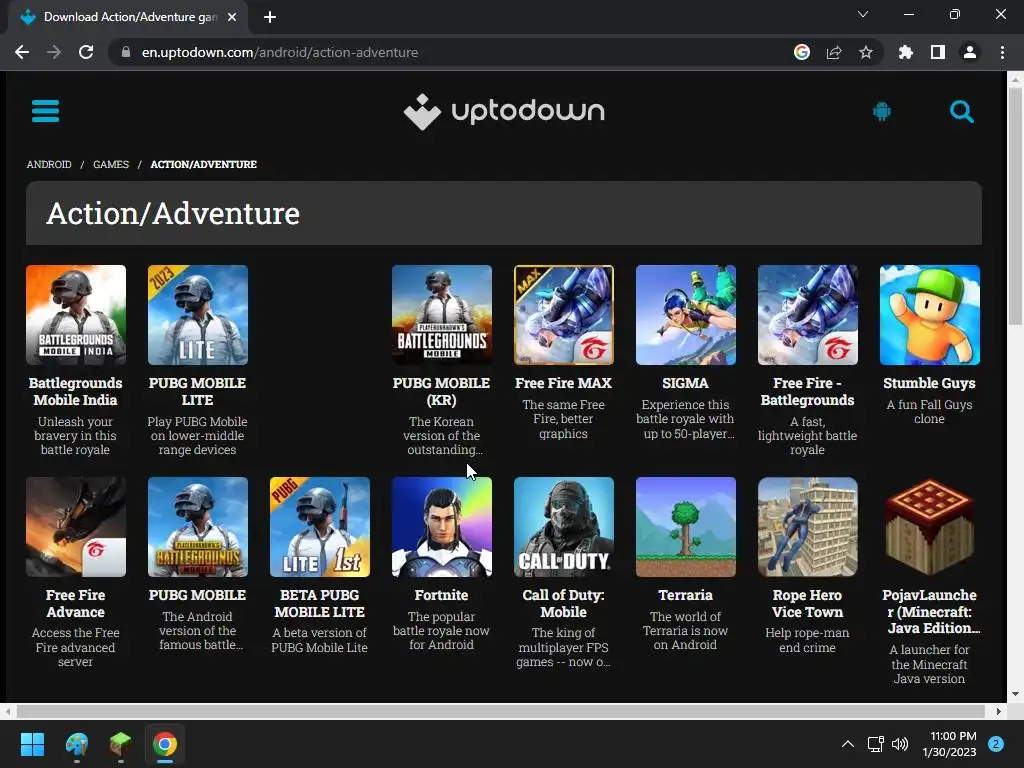Open the notification center badge
This screenshot has height=768, width=1024.
(996, 744)
